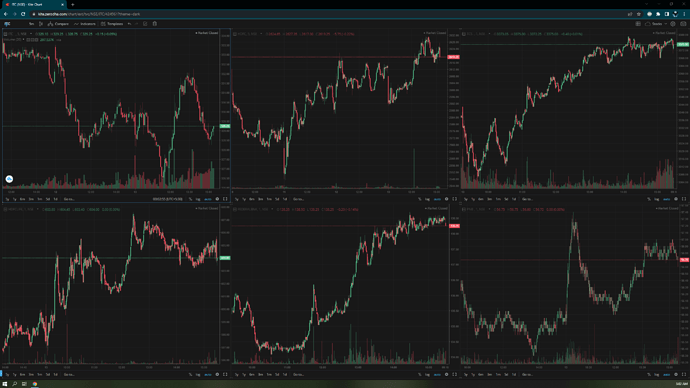Open the symbol search icon in the chart toolbar
The image size is (690, 388).
[7, 24]
